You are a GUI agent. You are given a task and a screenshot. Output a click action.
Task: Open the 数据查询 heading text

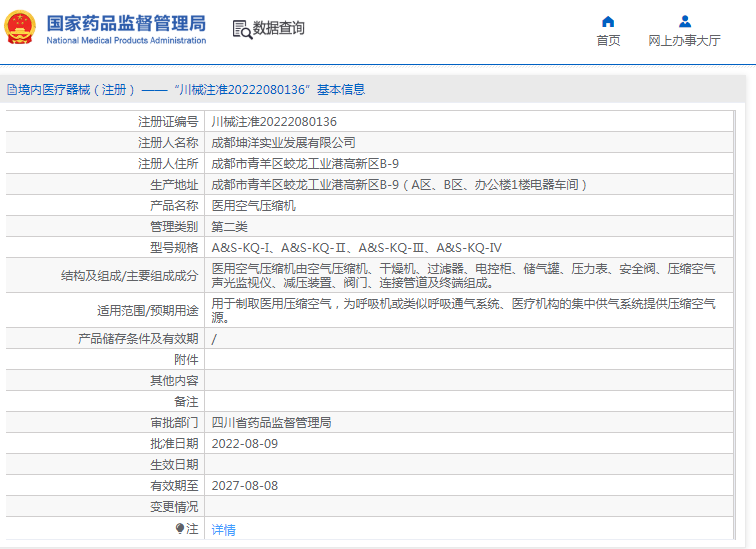coord(279,28)
